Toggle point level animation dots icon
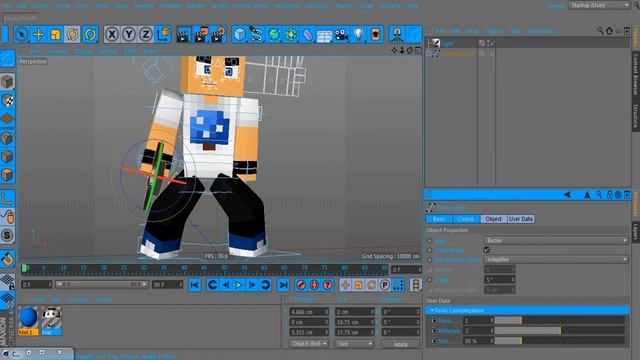Screen dimensions: 640x360 pos(398,285)
